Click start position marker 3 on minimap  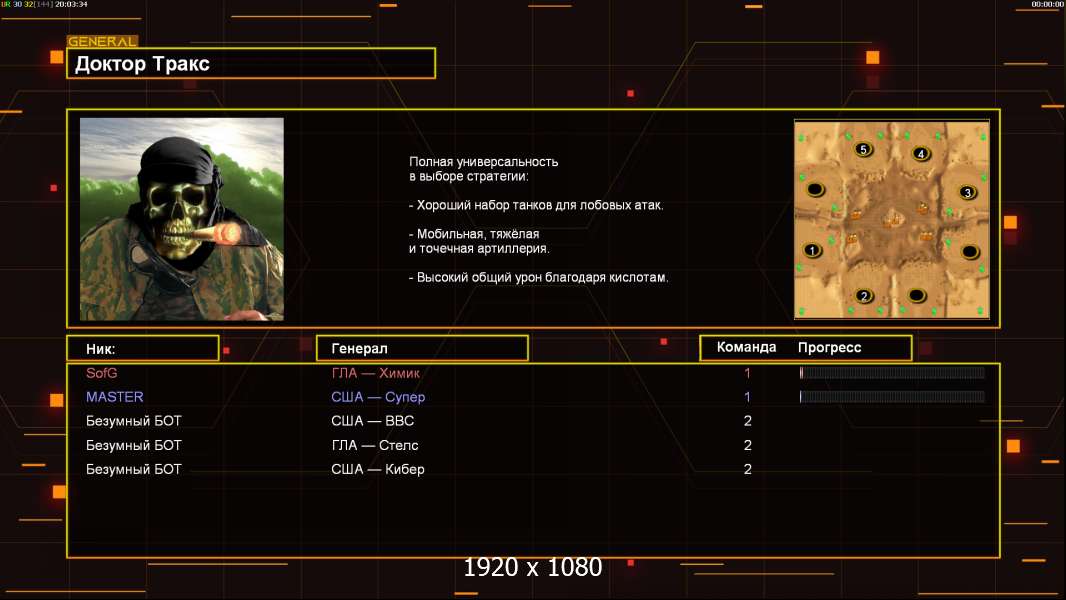click(x=967, y=192)
